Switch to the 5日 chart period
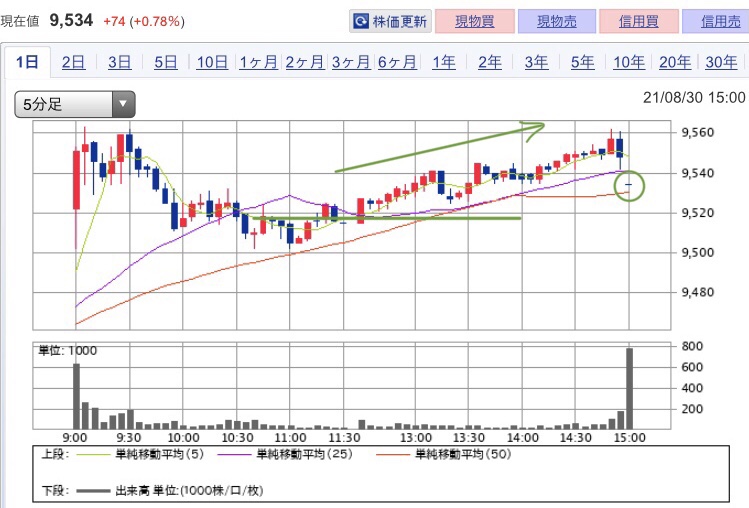This screenshot has width=749, height=508. tap(166, 62)
